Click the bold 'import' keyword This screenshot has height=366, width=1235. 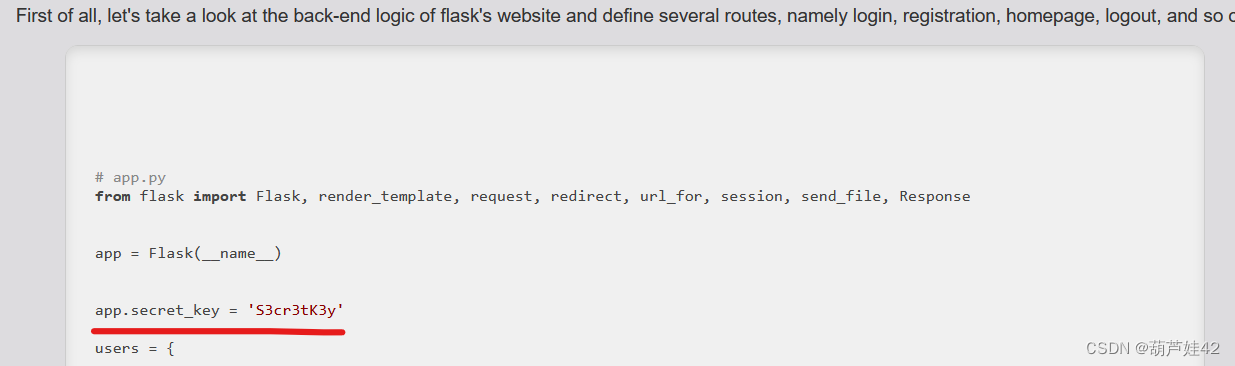tap(220, 197)
